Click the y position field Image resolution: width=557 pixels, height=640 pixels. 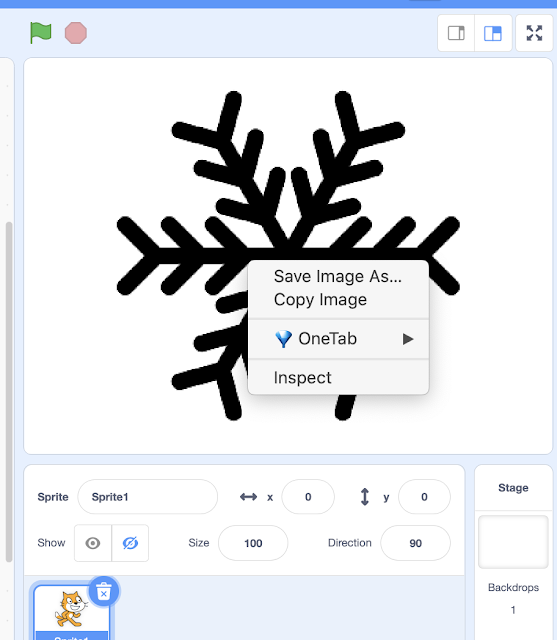(x=424, y=497)
